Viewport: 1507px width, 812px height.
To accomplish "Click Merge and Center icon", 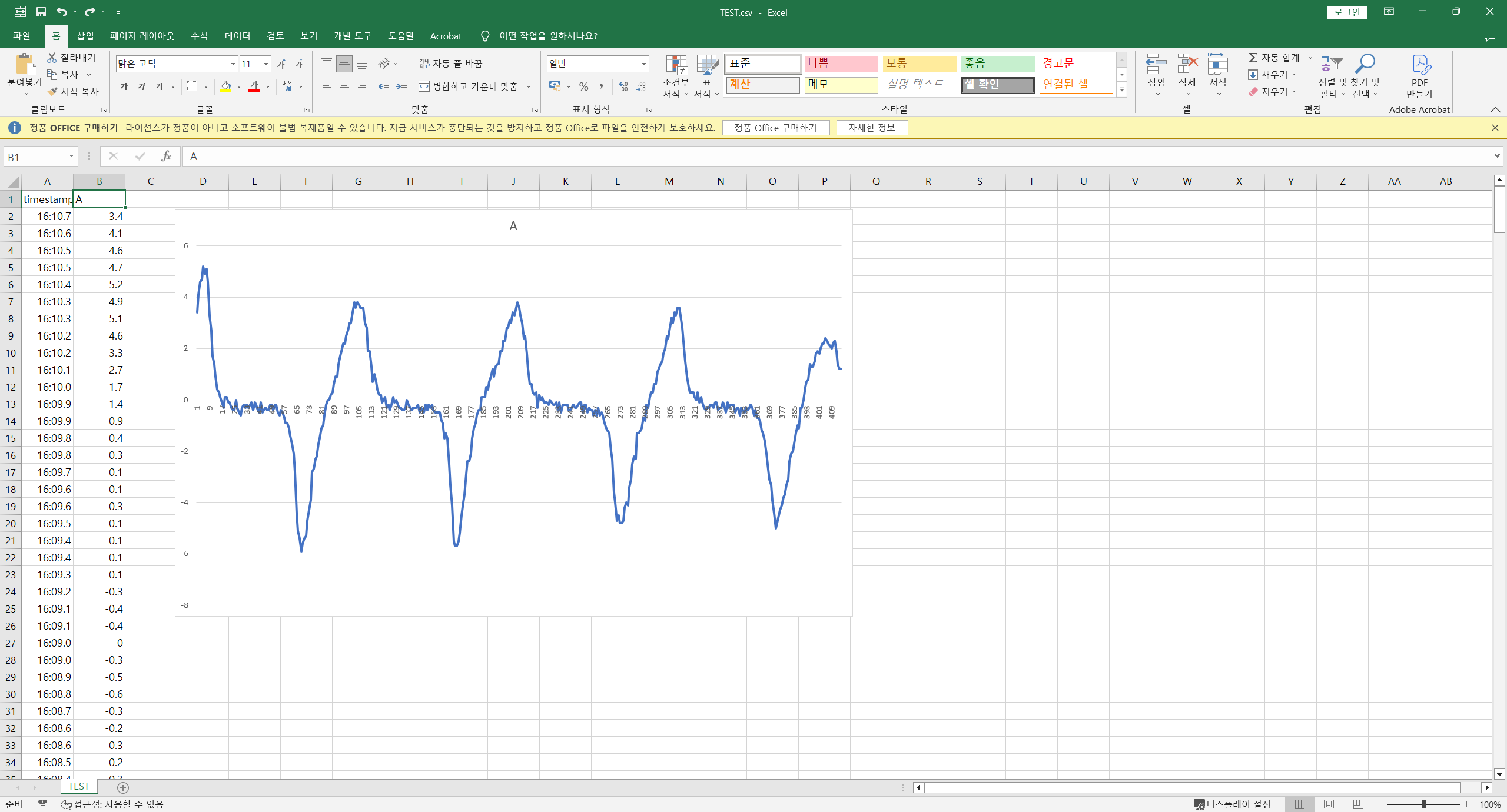I will 424,86.
